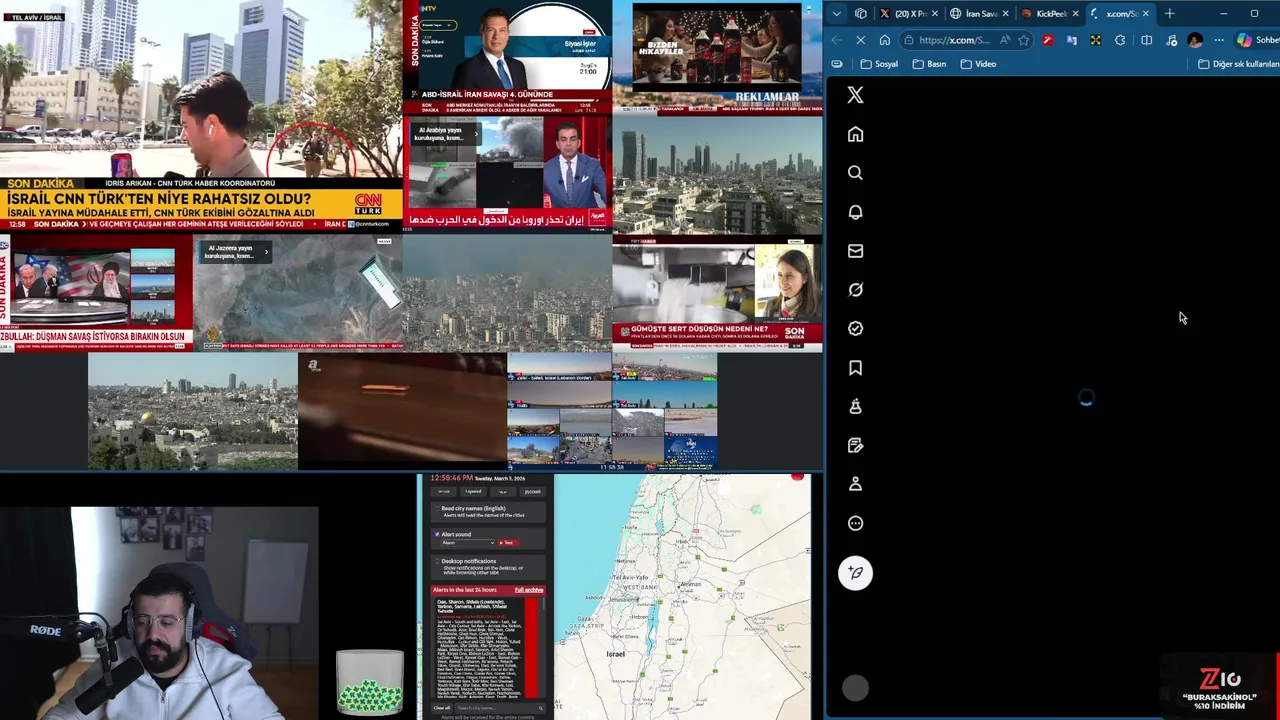Expand the tab actions menu chevron
Screen dimensions: 1280x720
pyautogui.click(x=837, y=14)
